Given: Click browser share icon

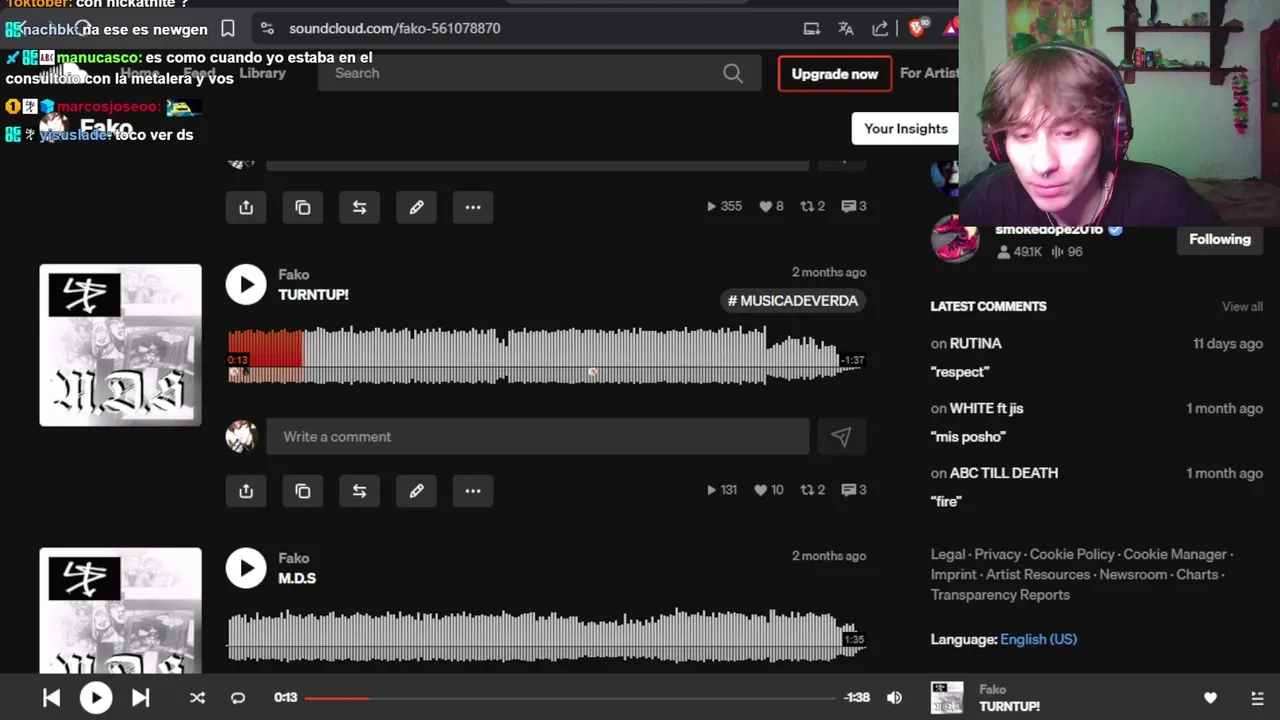Looking at the screenshot, I should coord(880,28).
